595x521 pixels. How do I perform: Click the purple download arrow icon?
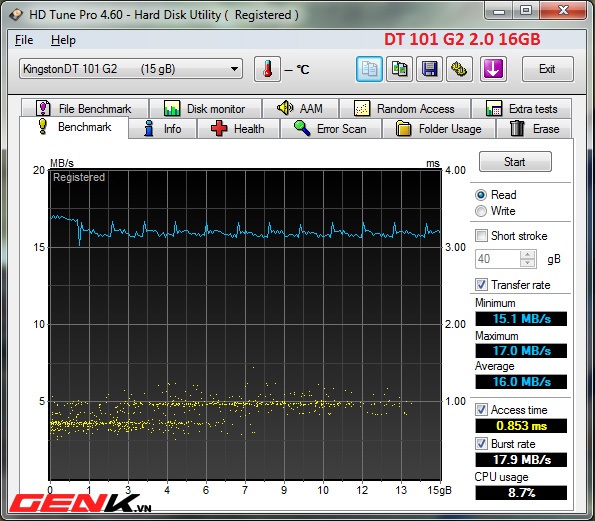[x=493, y=69]
